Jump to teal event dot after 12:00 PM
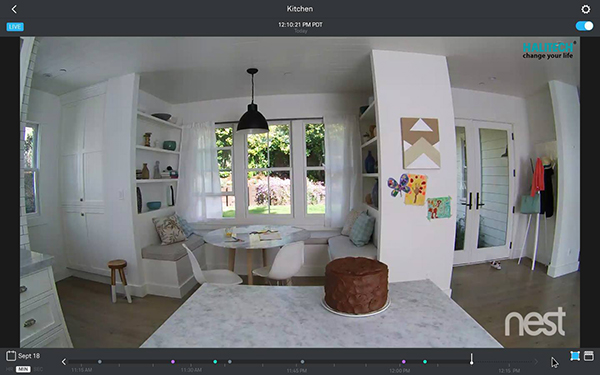600x375 pixels. click(425, 362)
